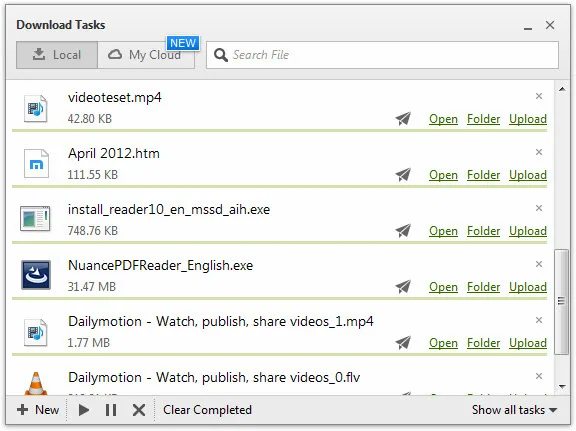Switch to the My Cloud tab
Viewport: 576px width, 431px height.
click(x=146, y=55)
